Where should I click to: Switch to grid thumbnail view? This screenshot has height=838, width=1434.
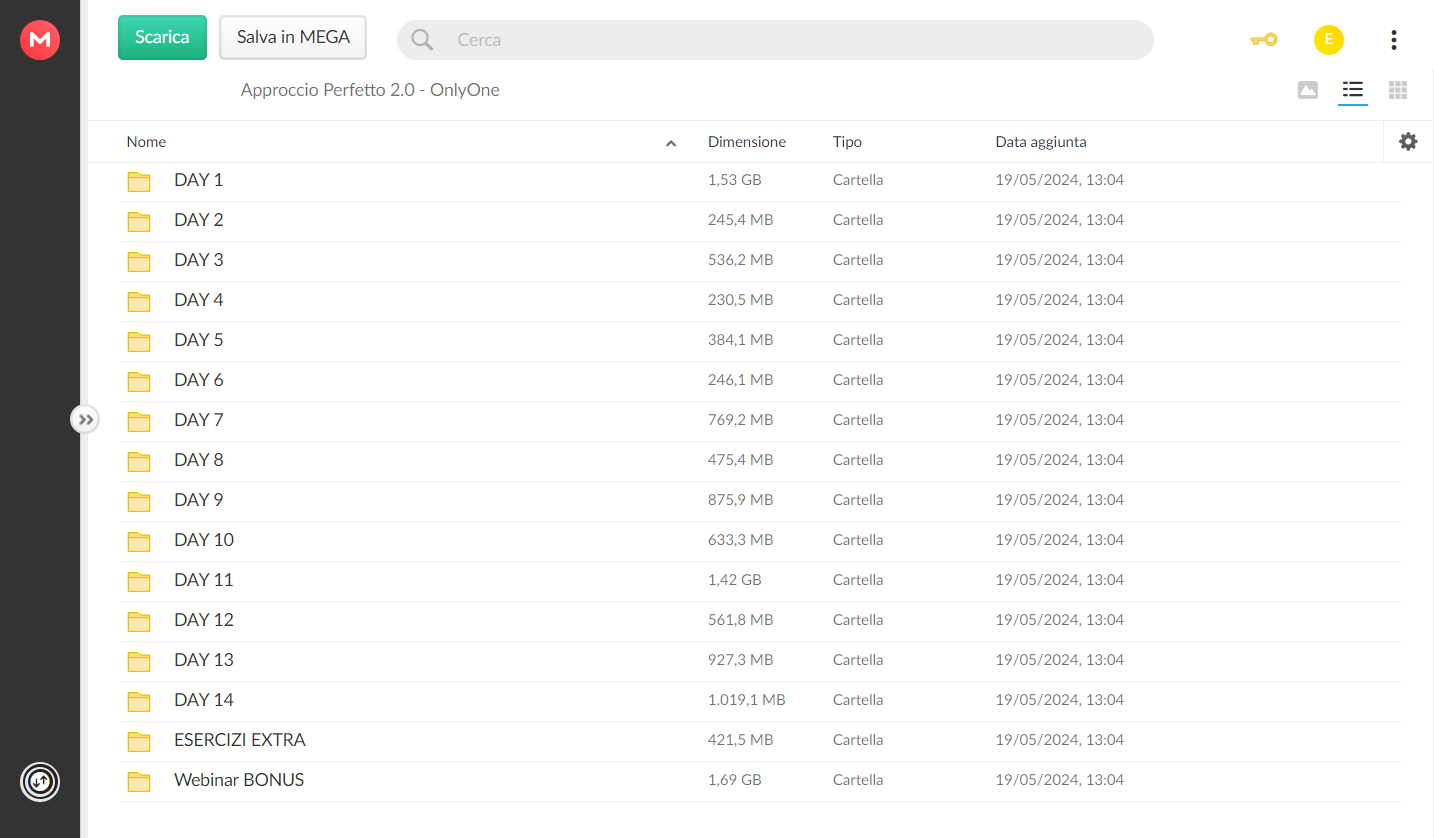pos(1398,90)
